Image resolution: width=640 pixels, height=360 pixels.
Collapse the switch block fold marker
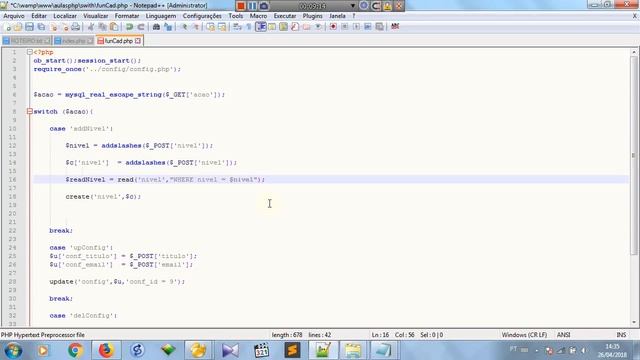tap(29, 111)
